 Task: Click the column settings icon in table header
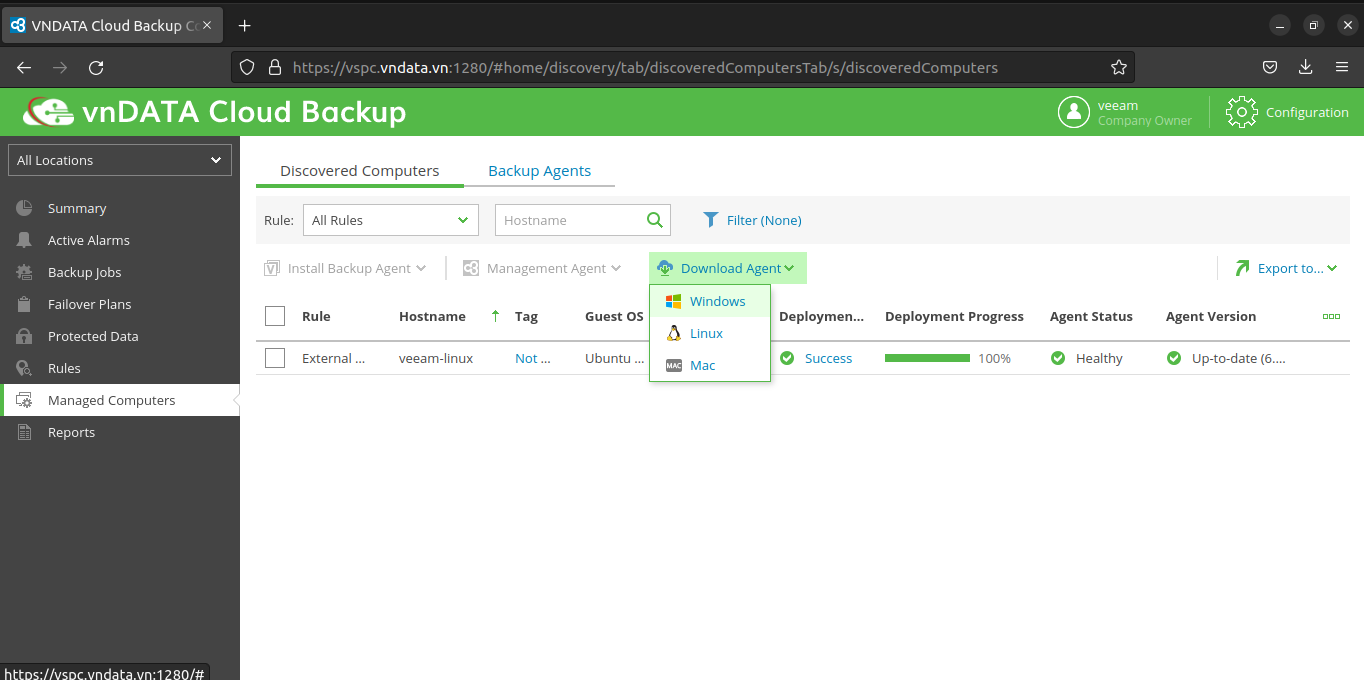pos(1331,316)
